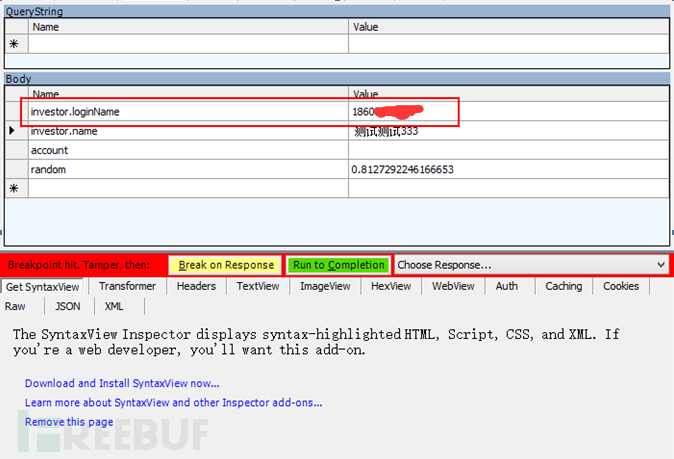
Task: Click the QueryString Value column header
Action: [509, 27]
